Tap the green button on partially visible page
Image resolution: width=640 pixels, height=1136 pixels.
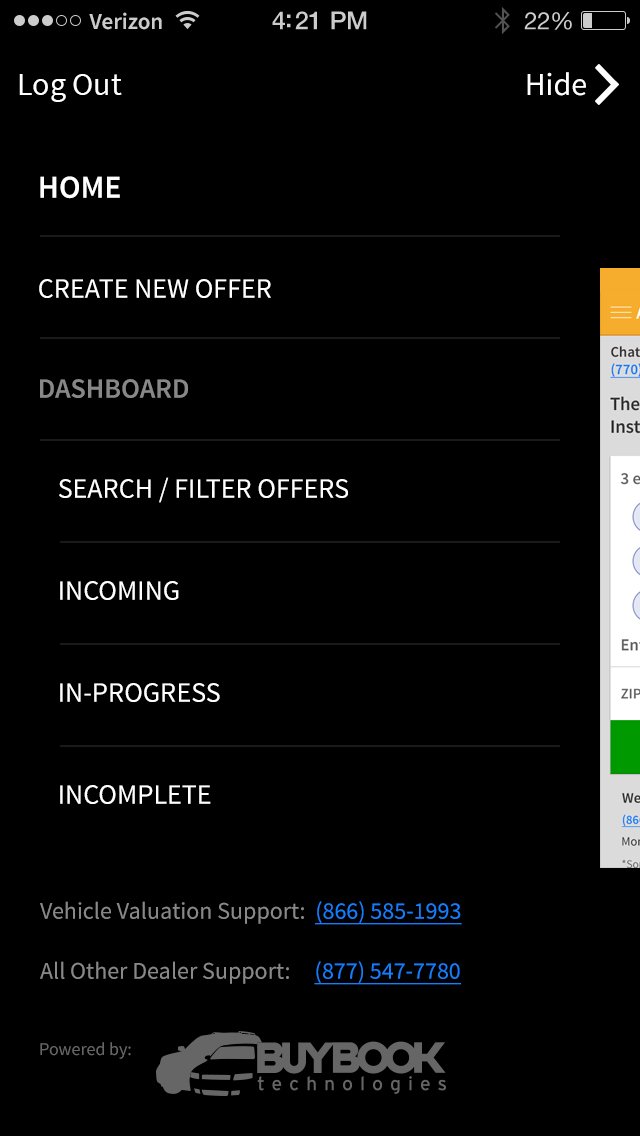[625, 748]
